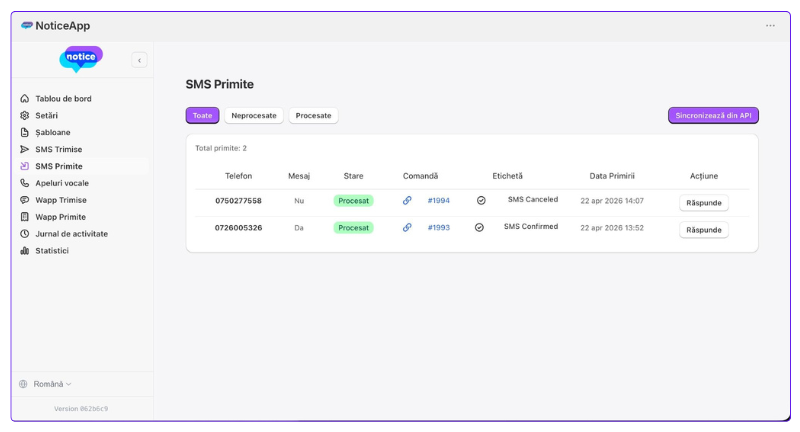Open Tablou de bord in the sidebar
Screen dimensions: 800x432
point(63,98)
